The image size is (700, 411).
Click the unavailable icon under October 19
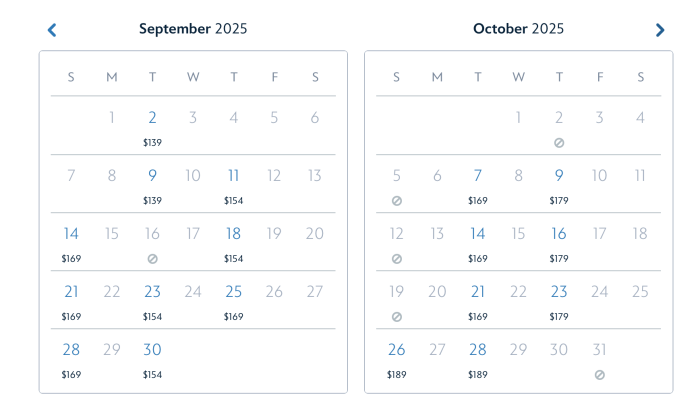397,317
